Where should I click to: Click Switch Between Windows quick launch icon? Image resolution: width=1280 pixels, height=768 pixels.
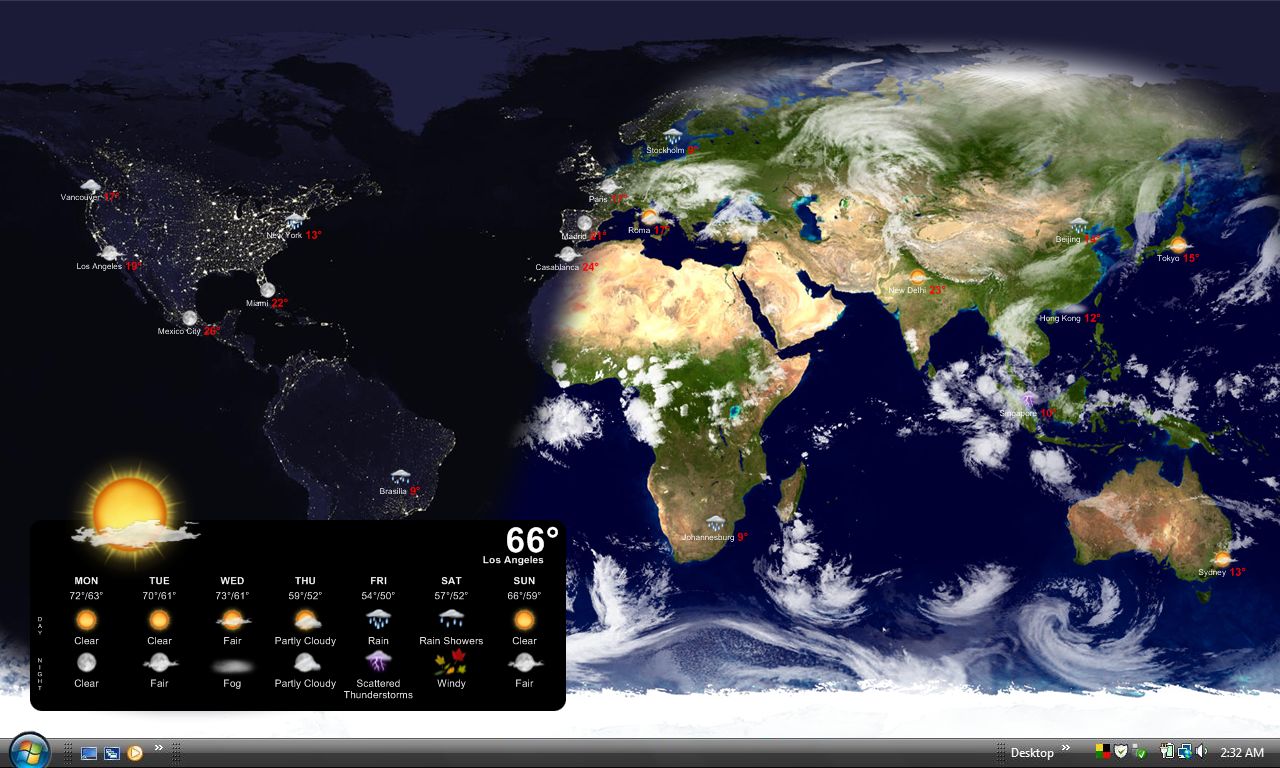point(112,753)
